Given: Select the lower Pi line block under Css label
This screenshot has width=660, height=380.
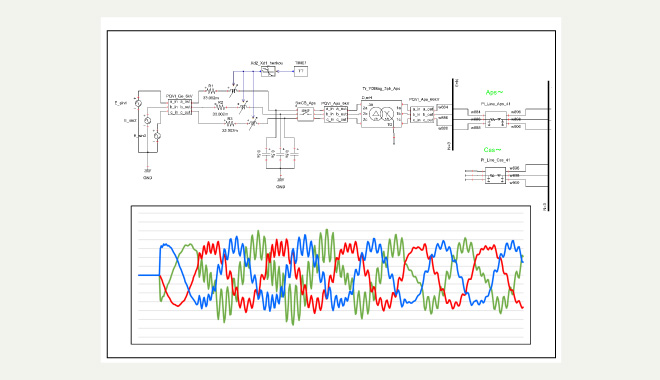Looking at the screenshot, I should (x=495, y=175).
